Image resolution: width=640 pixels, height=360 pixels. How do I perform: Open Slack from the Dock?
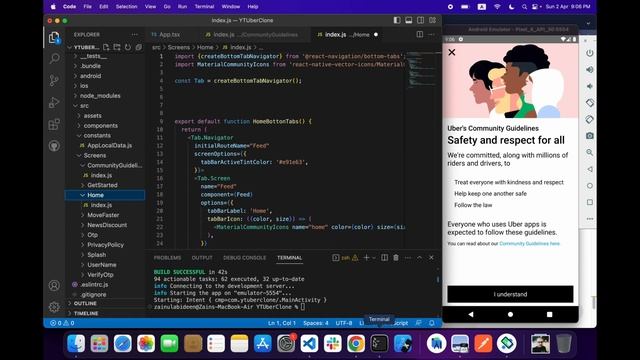(333, 344)
